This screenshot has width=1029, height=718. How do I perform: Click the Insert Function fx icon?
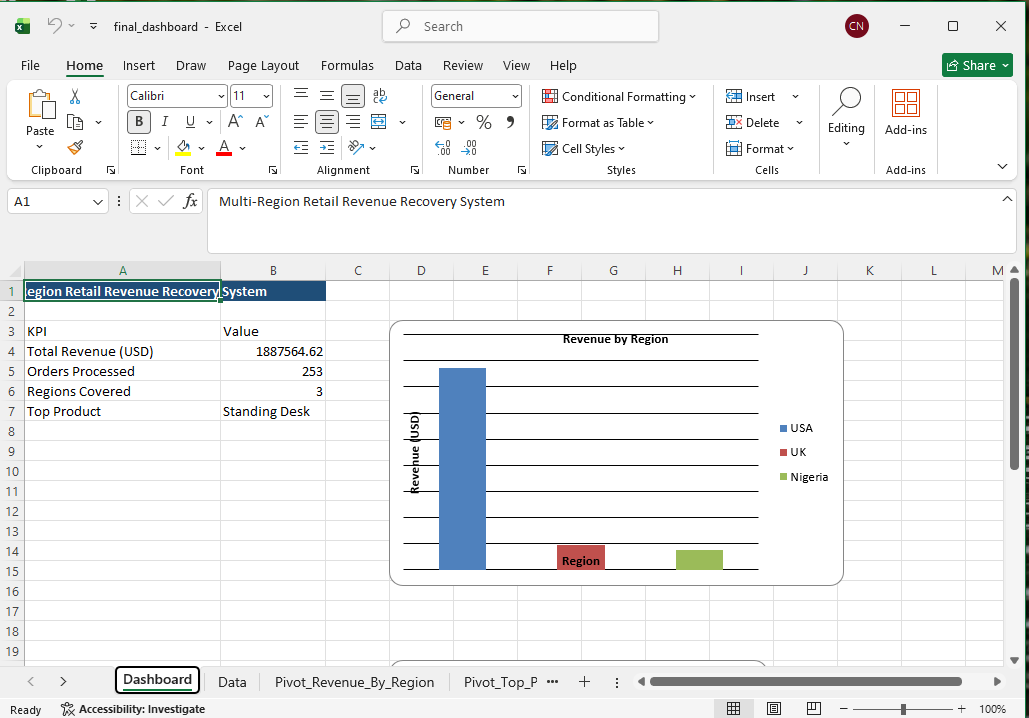point(190,201)
